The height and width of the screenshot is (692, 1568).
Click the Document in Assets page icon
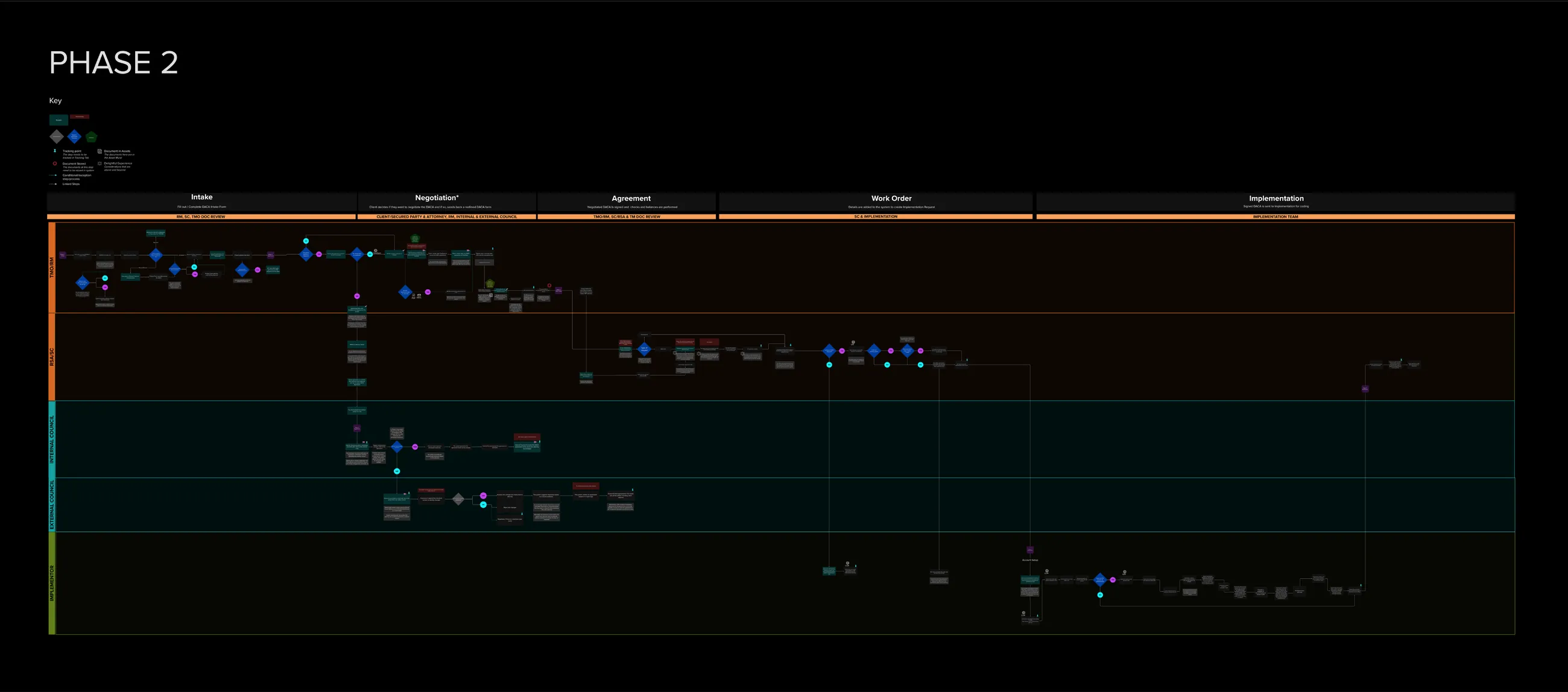[100, 151]
